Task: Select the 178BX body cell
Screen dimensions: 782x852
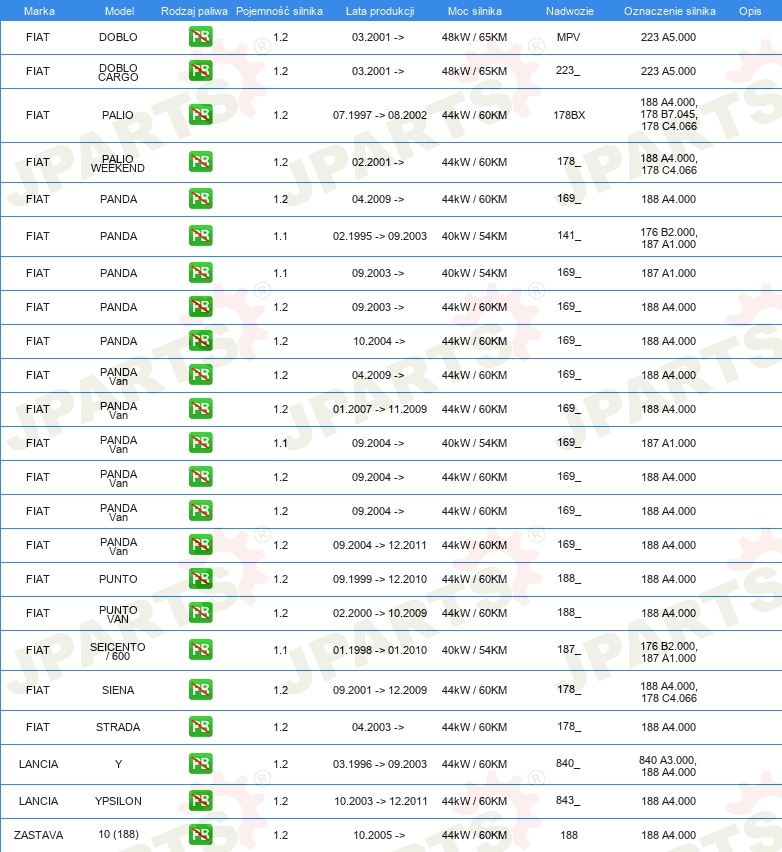Action: pyautogui.click(x=569, y=115)
